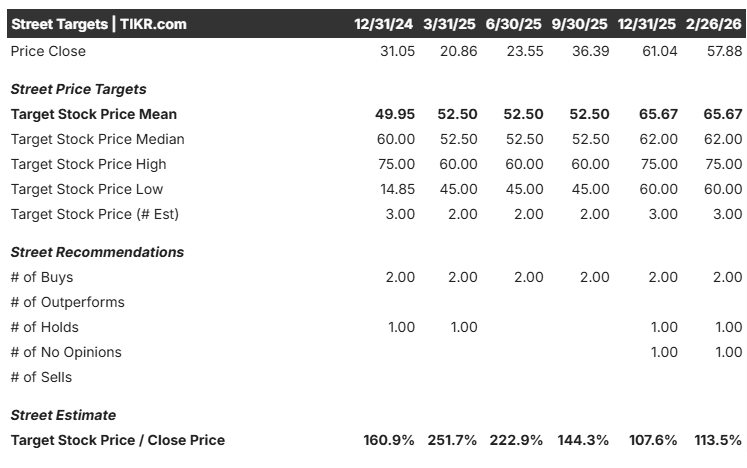Click the Target Stock Price High label
The height and width of the screenshot is (468, 747).
tap(88, 164)
